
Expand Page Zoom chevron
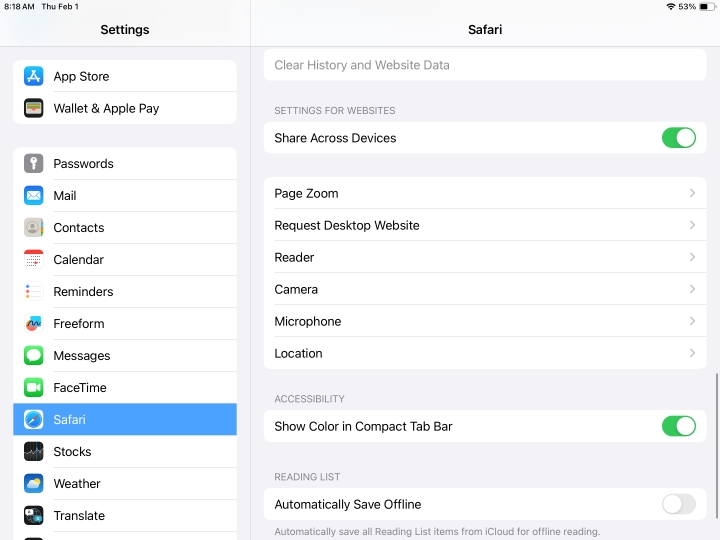[x=692, y=193]
